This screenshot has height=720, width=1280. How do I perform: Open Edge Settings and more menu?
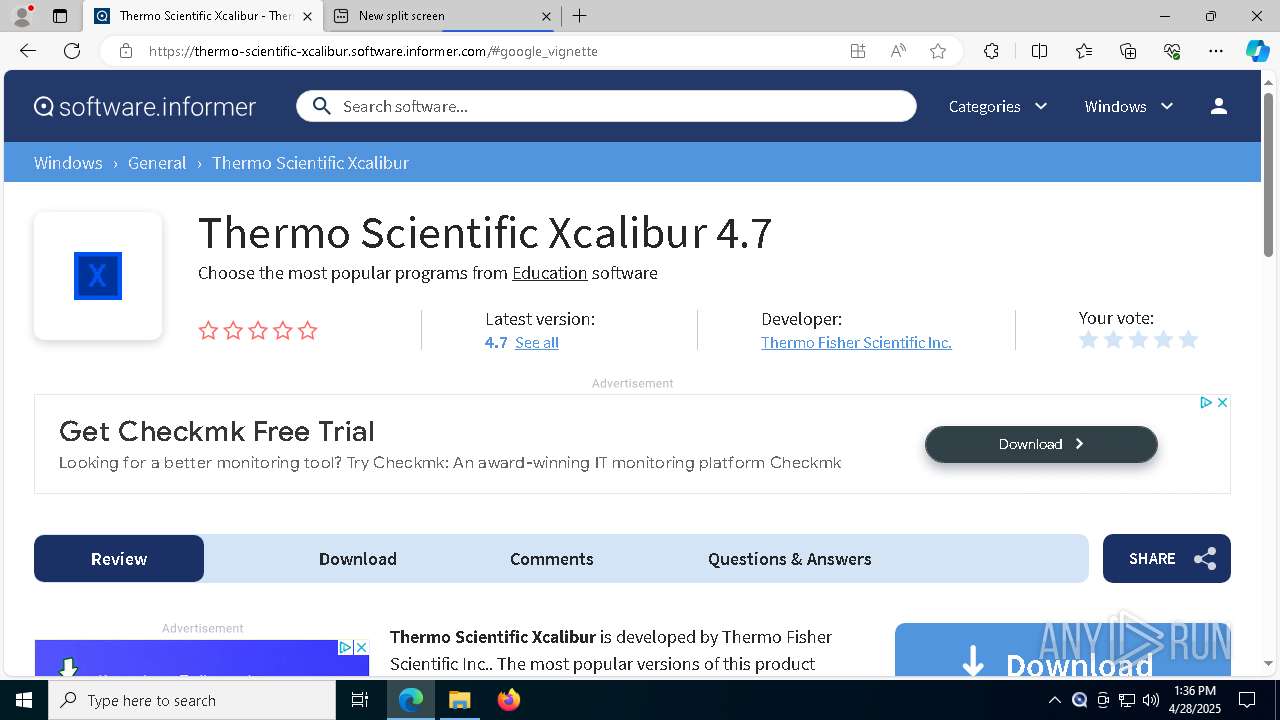point(1216,51)
